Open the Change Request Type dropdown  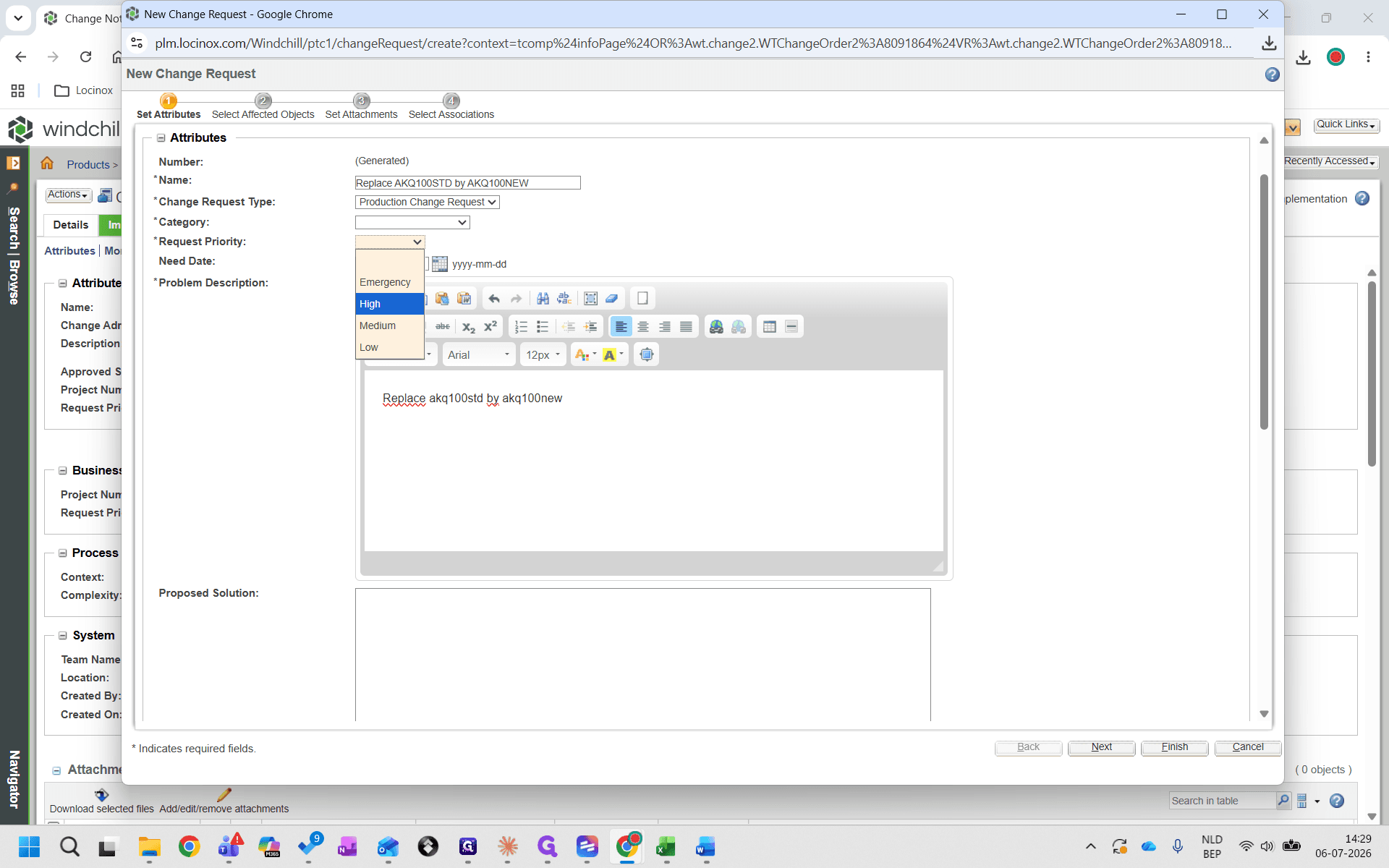point(427,203)
